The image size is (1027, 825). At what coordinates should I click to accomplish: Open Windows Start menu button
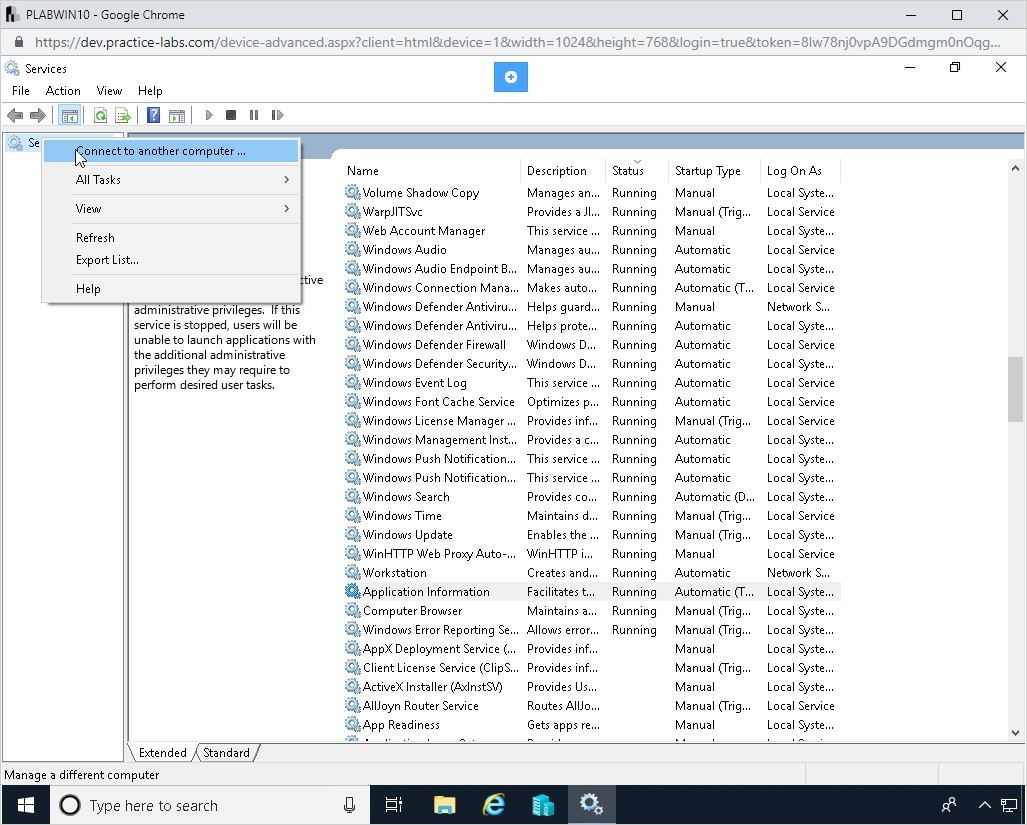26,805
